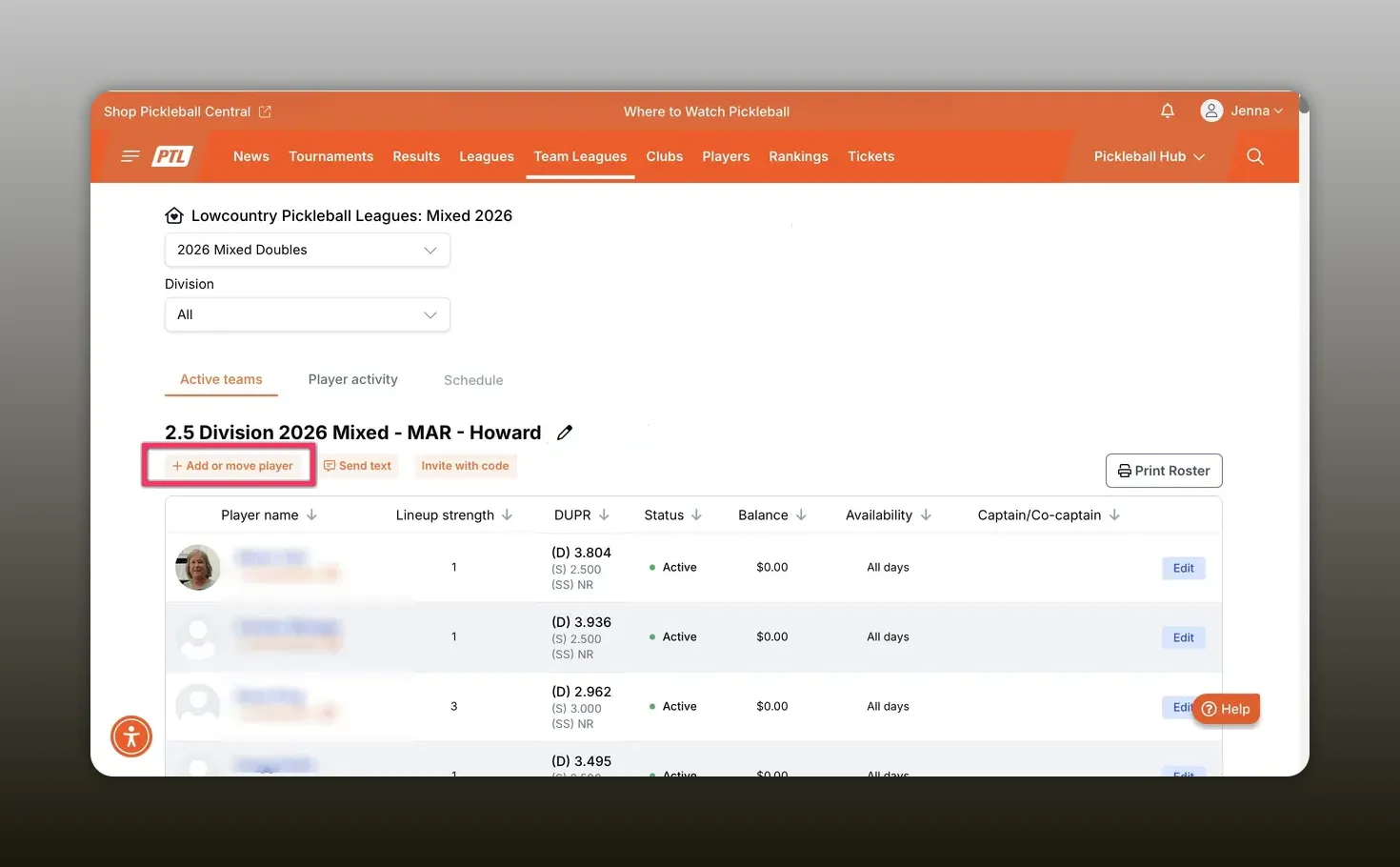Click the PTL logo
Viewport: 1400px width, 867px height.
(172, 156)
